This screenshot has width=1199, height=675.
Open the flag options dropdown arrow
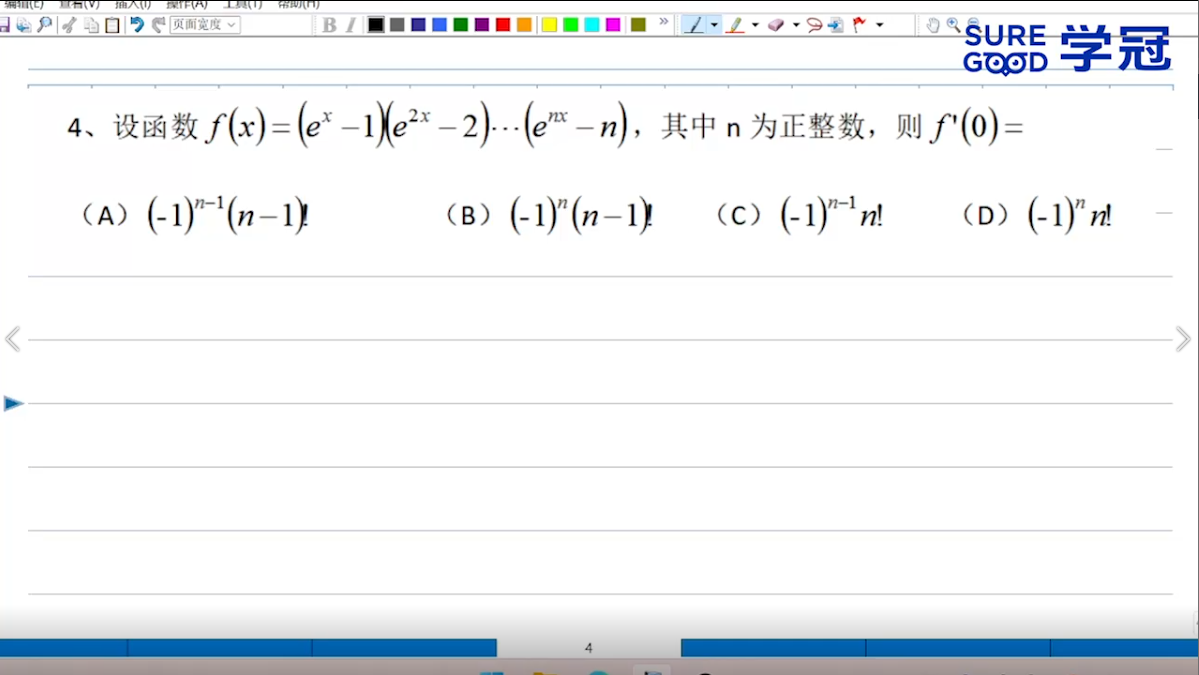click(879, 25)
